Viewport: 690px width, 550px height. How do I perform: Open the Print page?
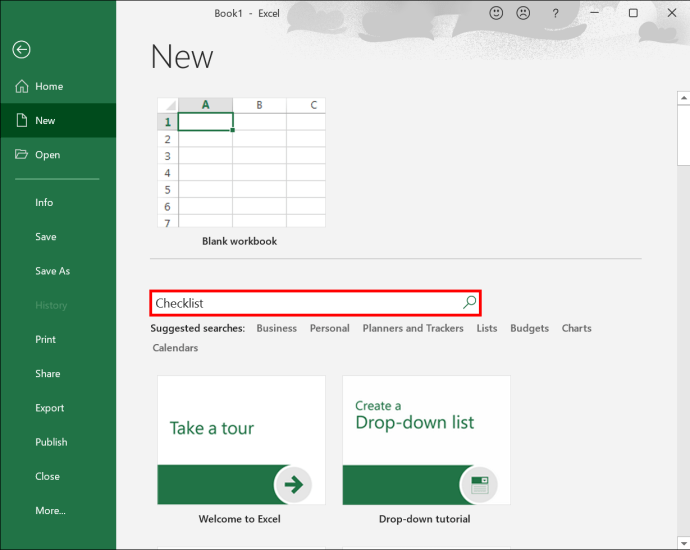coord(58,339)
